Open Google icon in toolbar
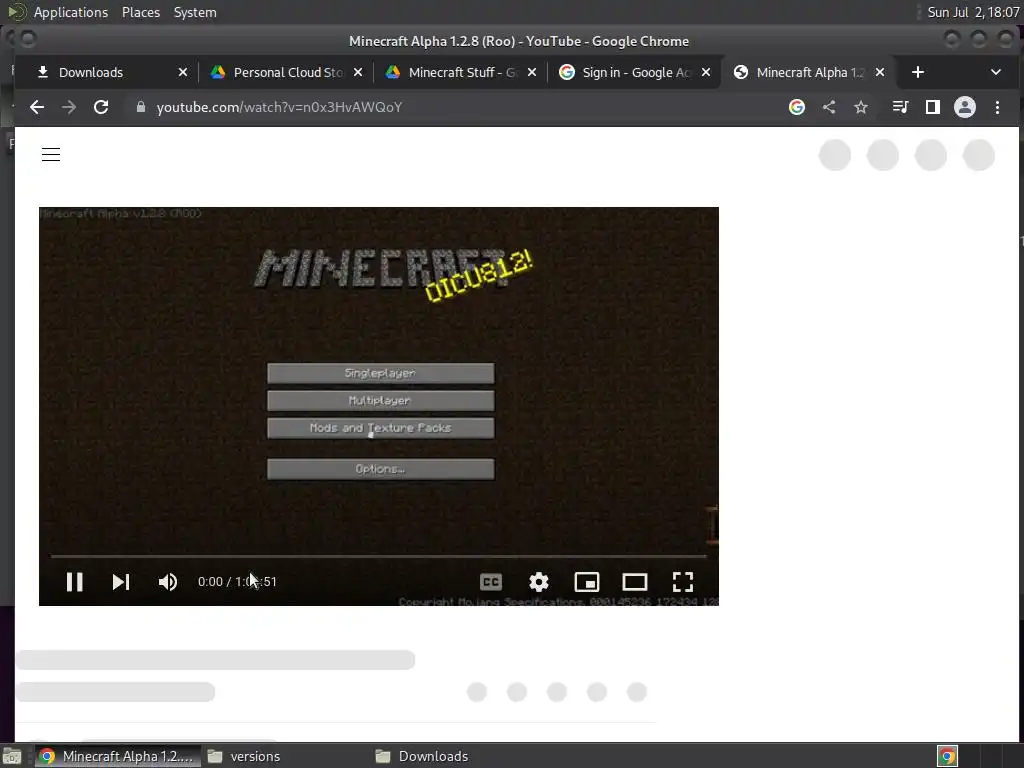Screen dimensions: 1024x768 pos(797,107)
